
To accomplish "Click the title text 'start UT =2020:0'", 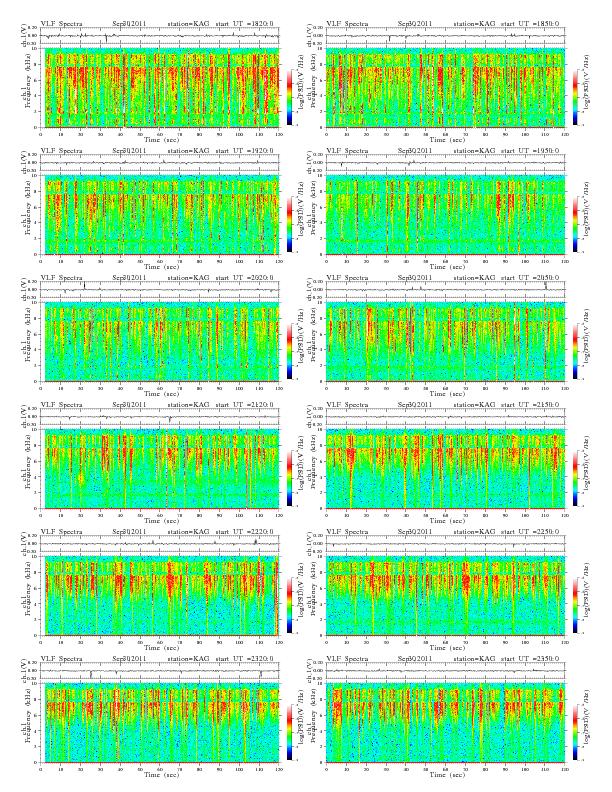I will pyautogui.click(x=245, y=278).
